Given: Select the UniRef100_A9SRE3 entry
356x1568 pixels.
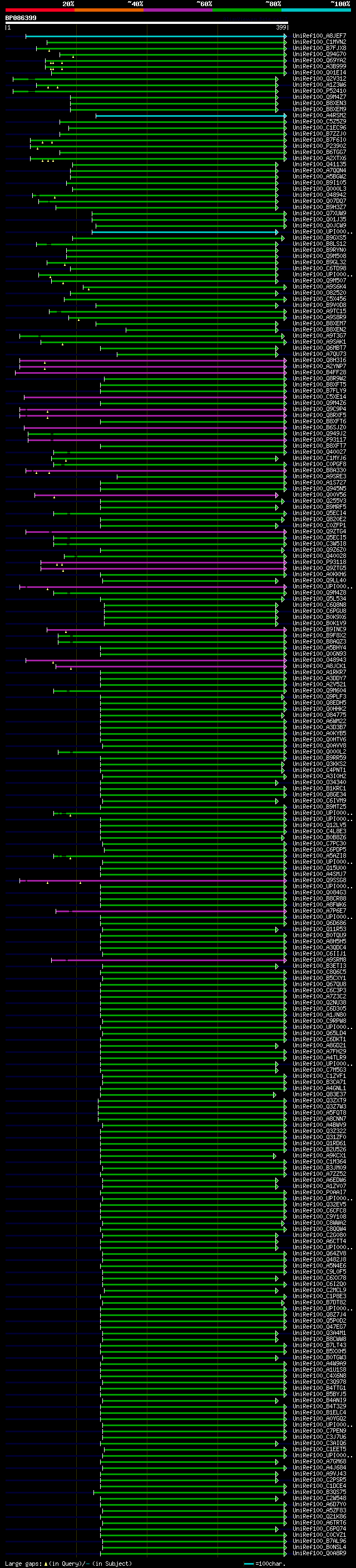Looking at the screenshot, I should pos(319,477).
